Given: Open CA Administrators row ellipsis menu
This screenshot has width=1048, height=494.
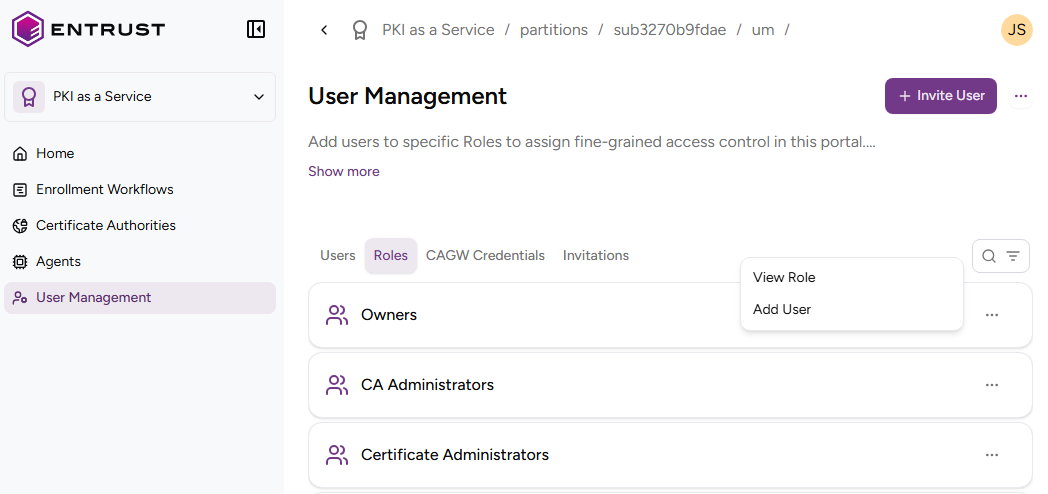Looking at the screenshot, I should [x=992, y=385].
